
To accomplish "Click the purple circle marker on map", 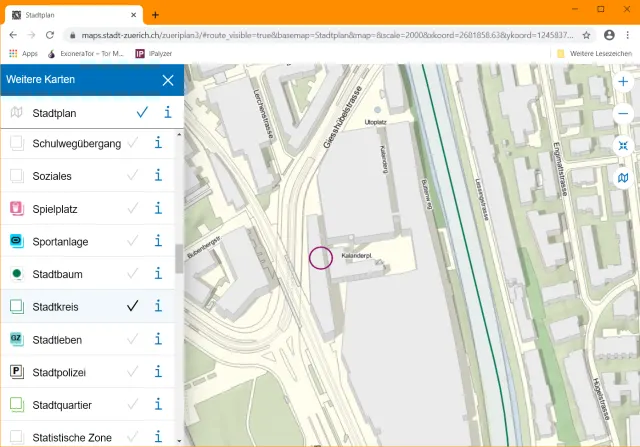I will coord(320,258).
